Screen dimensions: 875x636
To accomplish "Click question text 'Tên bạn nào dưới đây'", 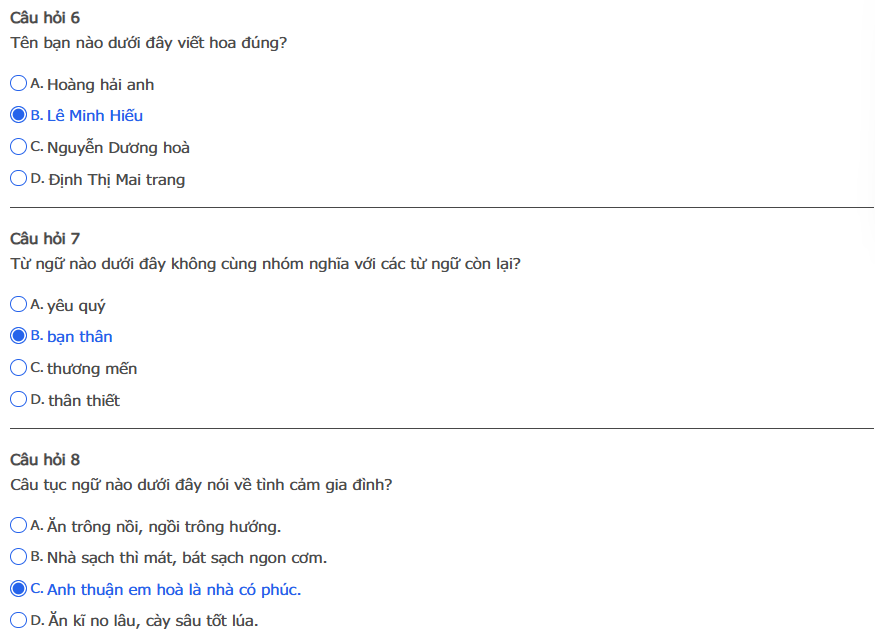I will 149,43.
